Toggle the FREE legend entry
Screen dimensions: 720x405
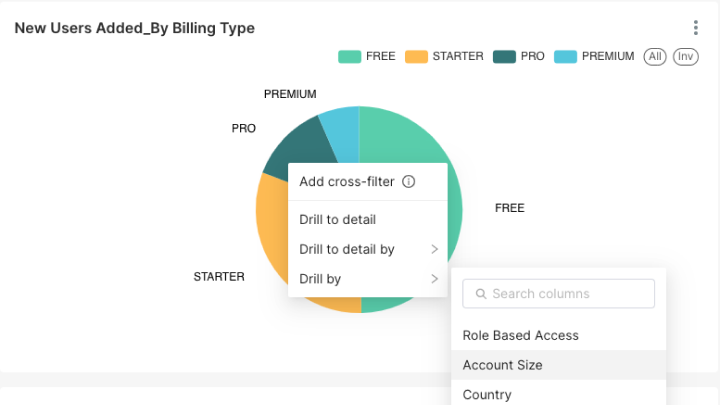pyautogui.click(x=367, y=56)
